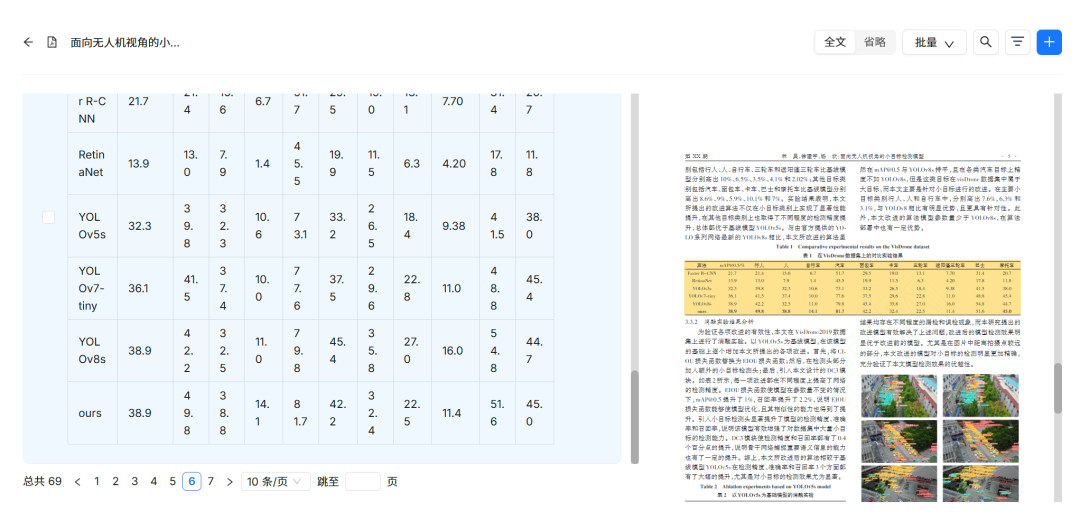Click the YOLOv5s row label
This screenshot has height=520, width=1080.
coord(92,226)
